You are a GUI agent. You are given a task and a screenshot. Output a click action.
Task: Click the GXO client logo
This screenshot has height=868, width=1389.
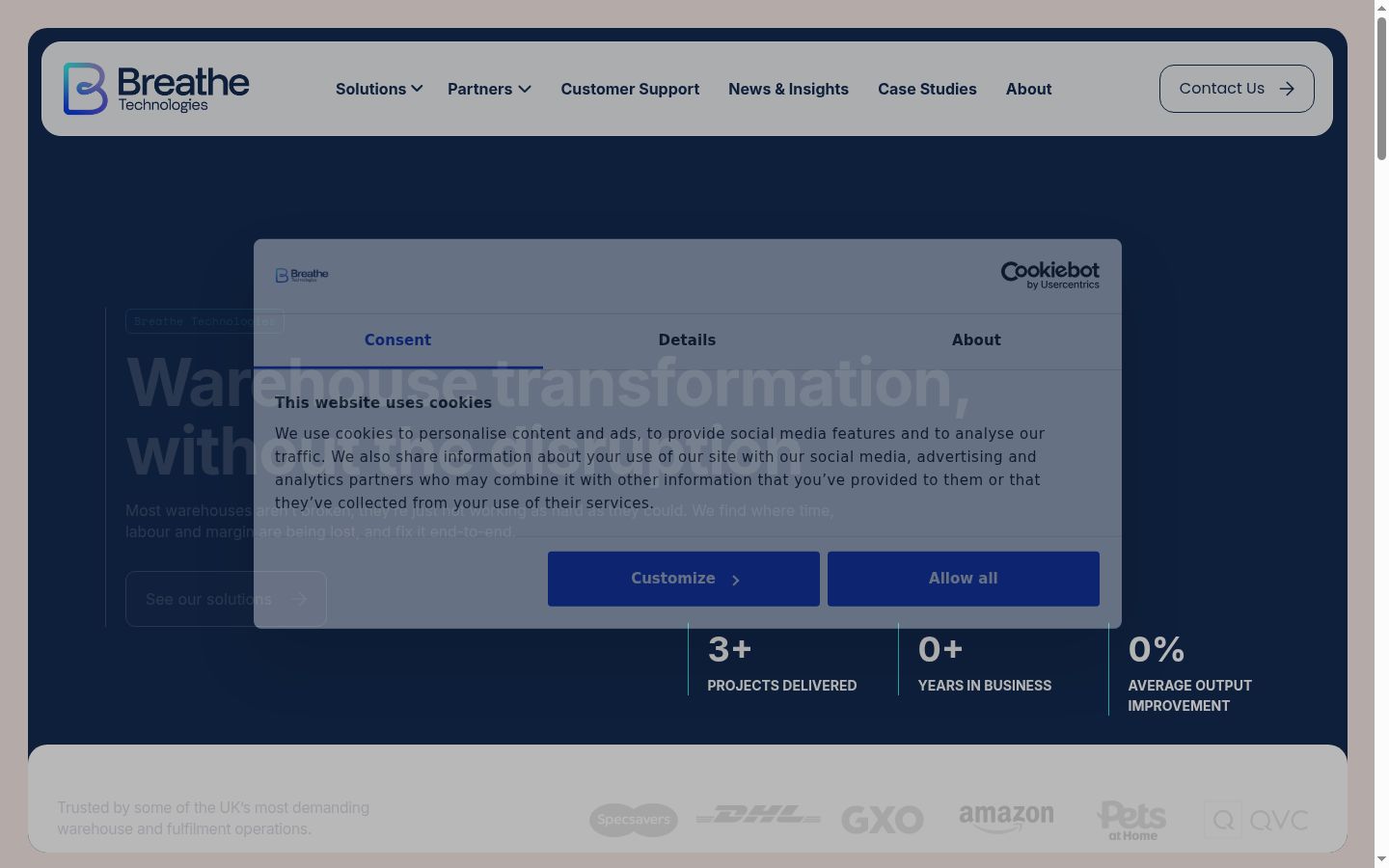click(883, 820)
